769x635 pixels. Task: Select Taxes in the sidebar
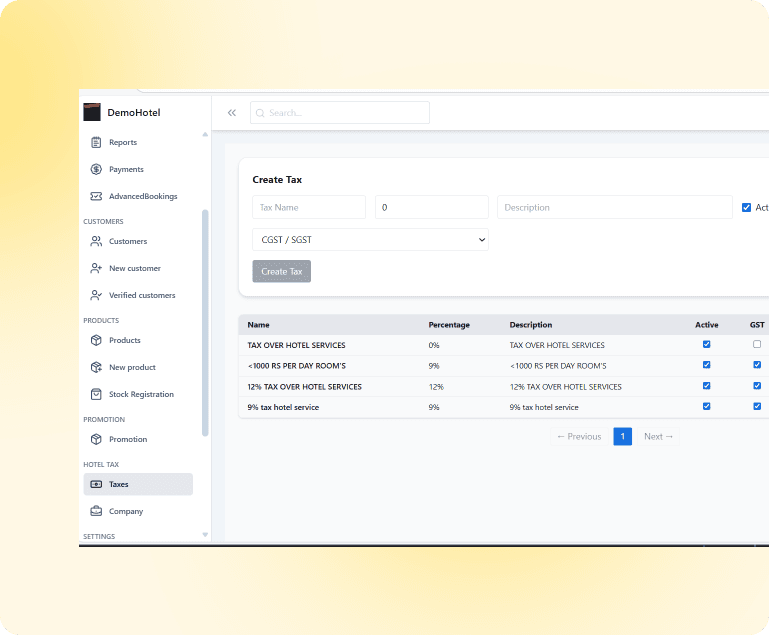click(x=138, y=484)
